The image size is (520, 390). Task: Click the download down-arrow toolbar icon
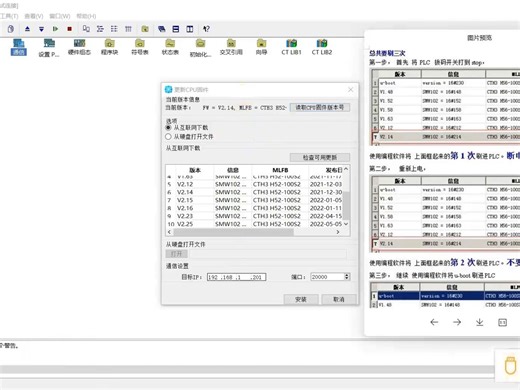click(41, 29)
